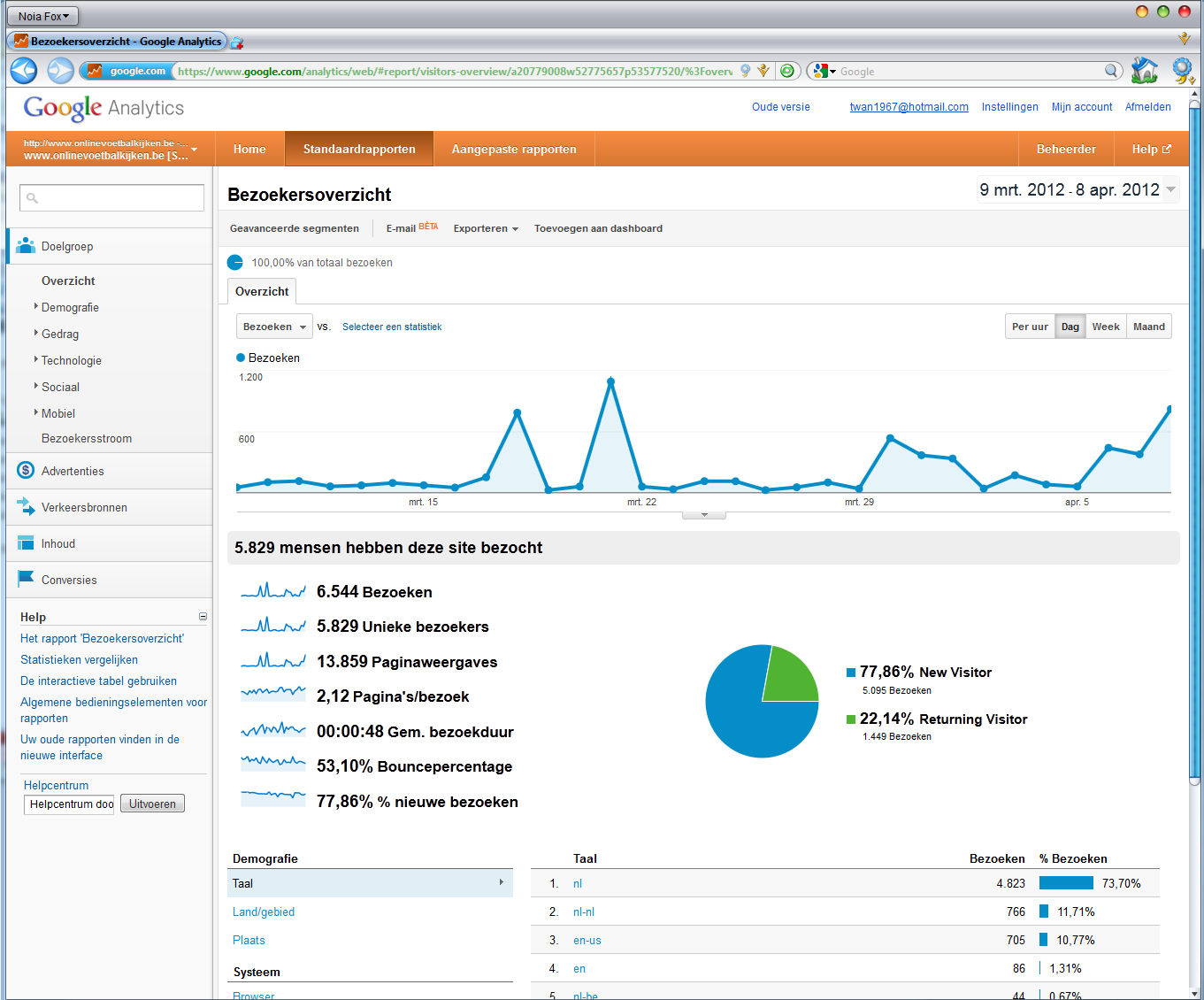Click the analytics favicon in the tab
Viewport: 1204px width, 1000px height.
tap(20, 41)
